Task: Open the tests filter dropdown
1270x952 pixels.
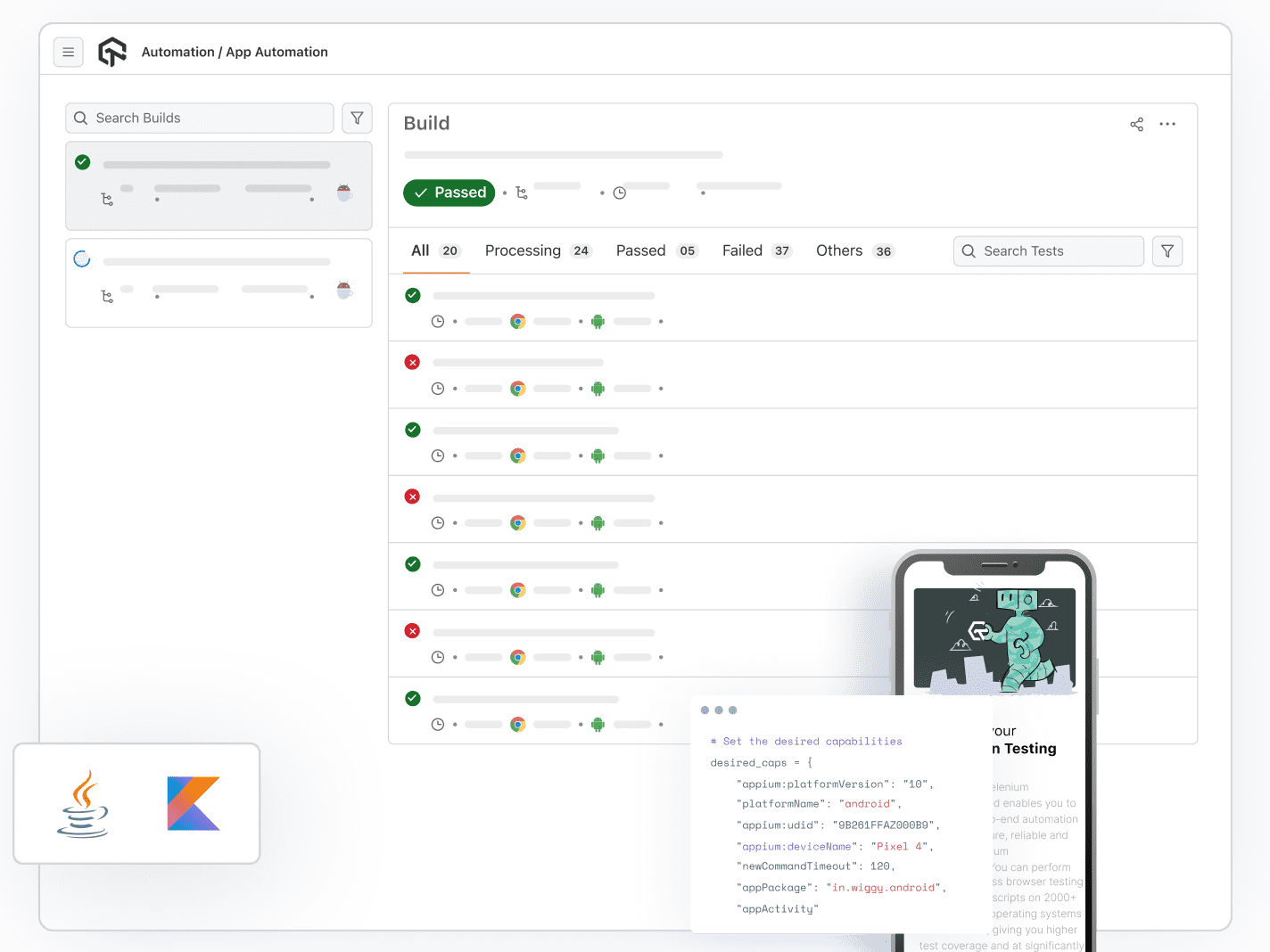Action: pos(1167,250)
